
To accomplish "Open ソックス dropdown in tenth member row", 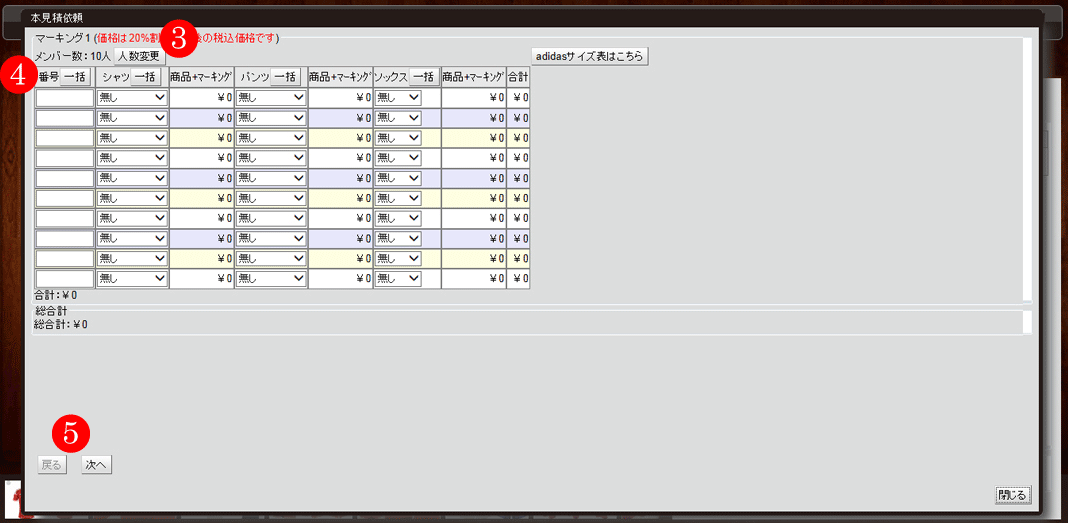I will (398, 279).
